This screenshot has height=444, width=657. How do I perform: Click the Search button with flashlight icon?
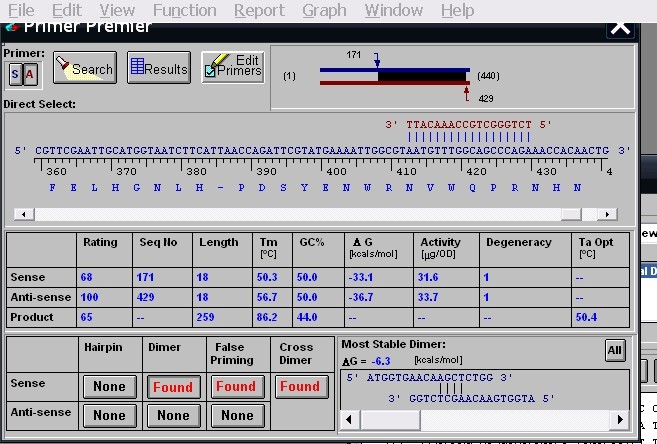[x=85, y=67]
